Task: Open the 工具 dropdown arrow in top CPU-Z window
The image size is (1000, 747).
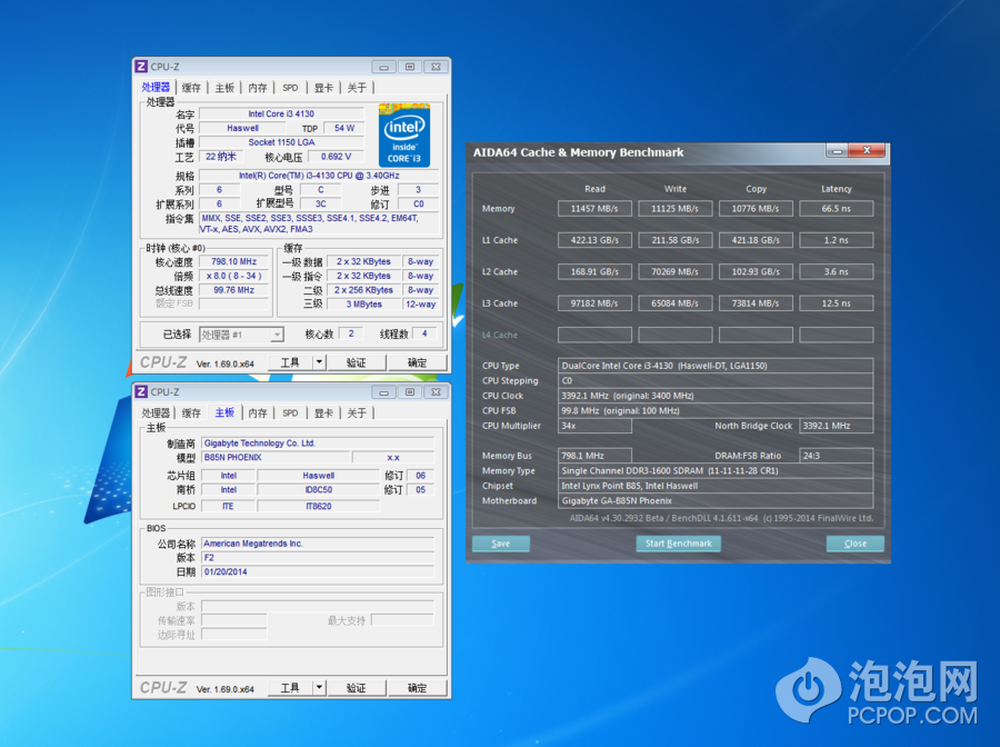Action: 320,362
